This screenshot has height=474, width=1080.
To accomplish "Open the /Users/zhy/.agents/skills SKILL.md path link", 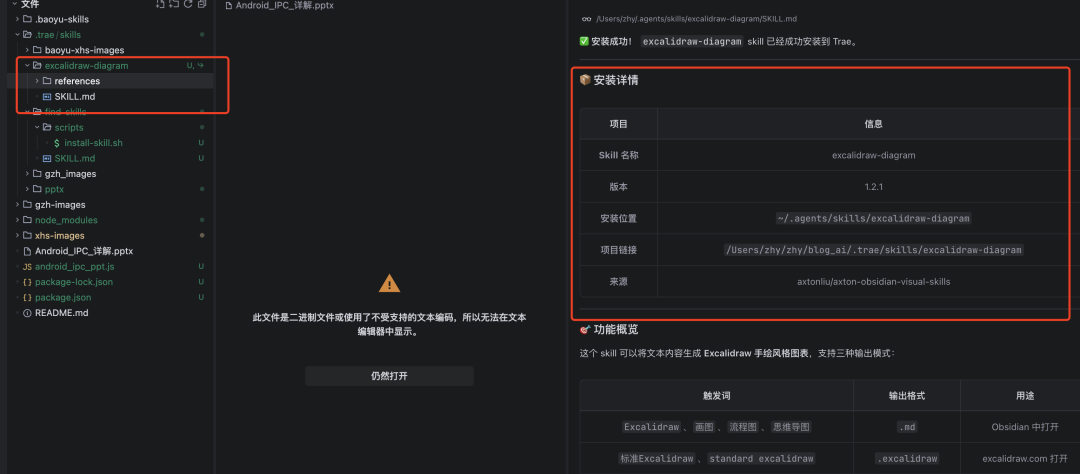I will [696, 19].
